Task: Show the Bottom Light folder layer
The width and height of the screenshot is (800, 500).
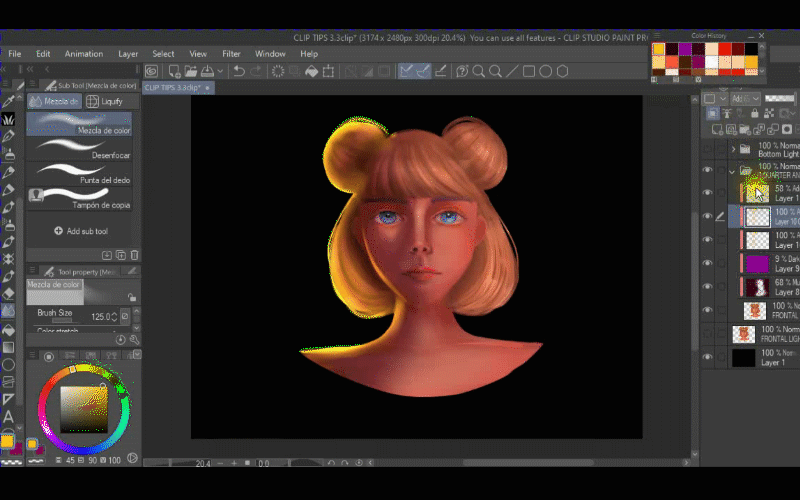Action: click(708, 148)
